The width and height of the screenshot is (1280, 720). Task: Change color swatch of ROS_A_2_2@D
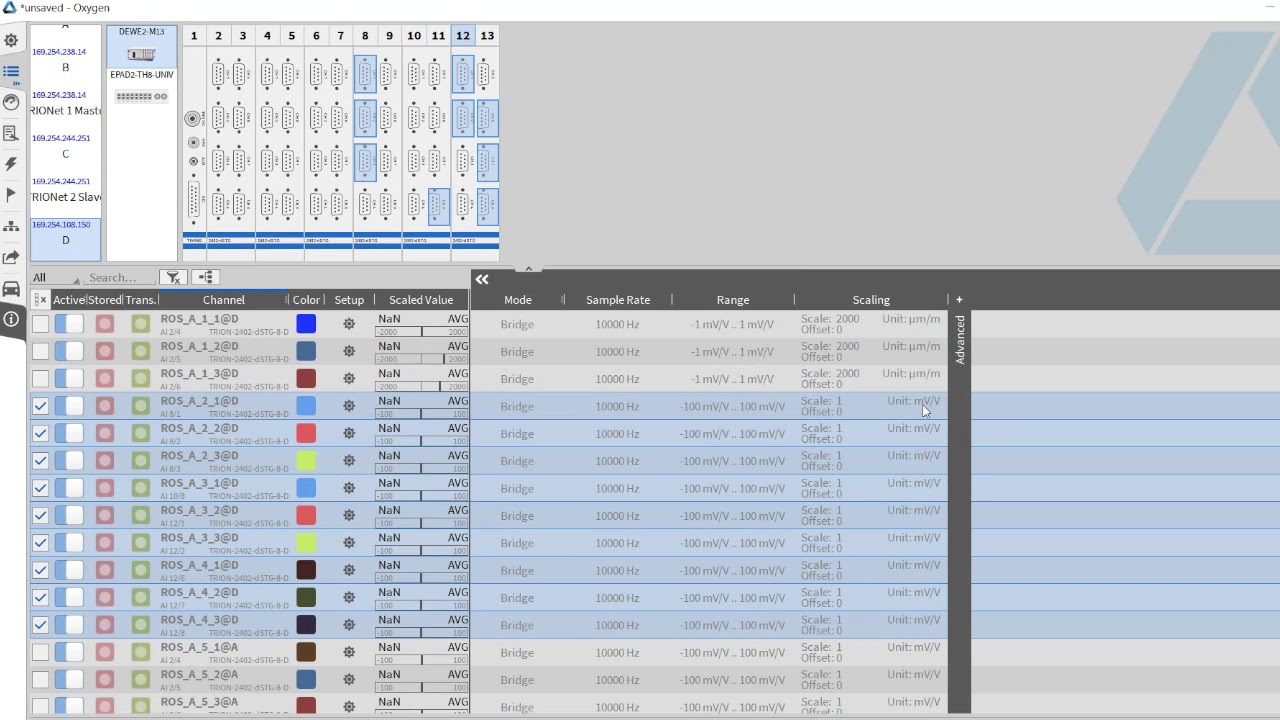(306, 433)
